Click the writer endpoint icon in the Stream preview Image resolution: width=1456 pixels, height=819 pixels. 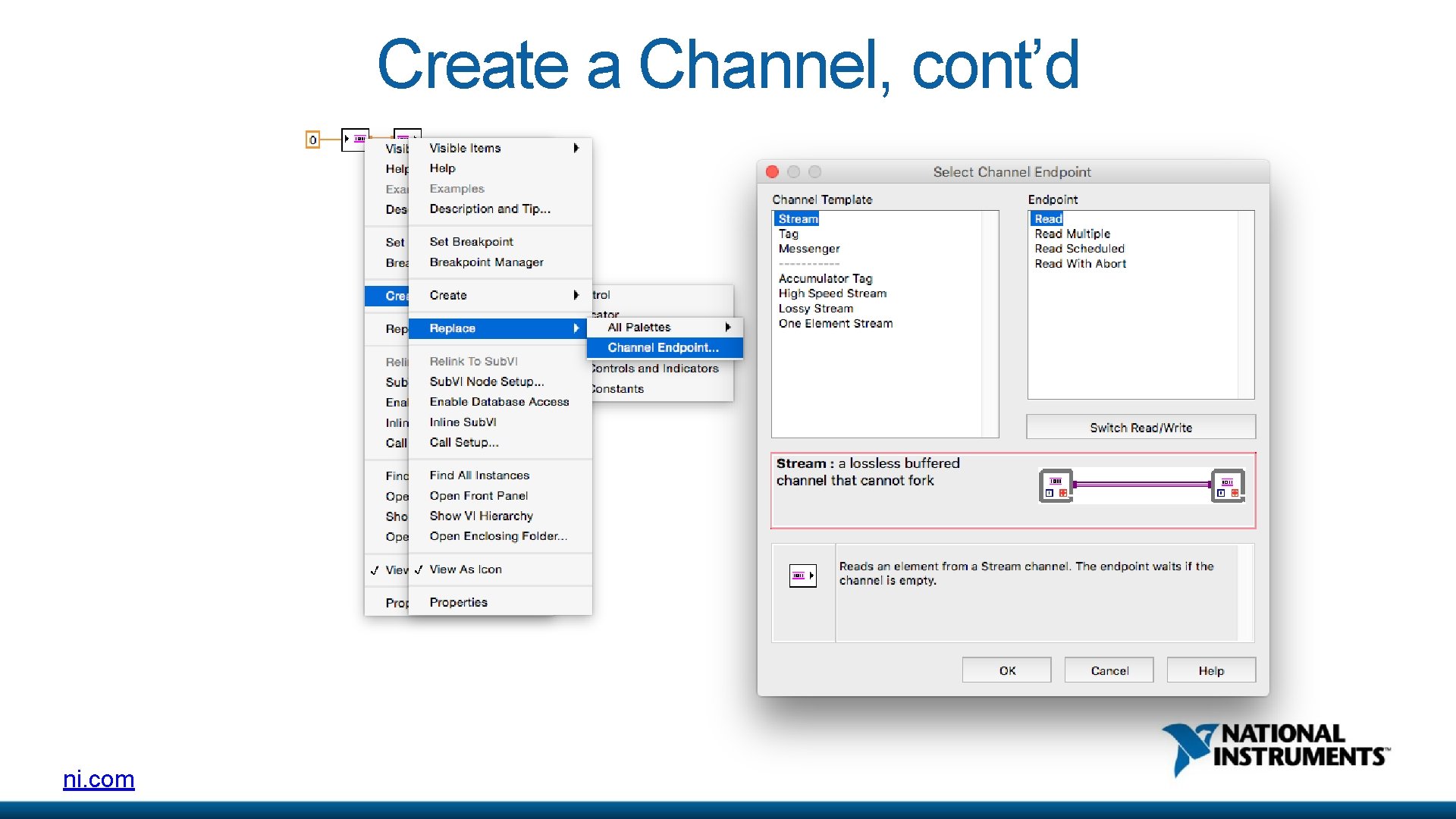(x=1056, y=484)
